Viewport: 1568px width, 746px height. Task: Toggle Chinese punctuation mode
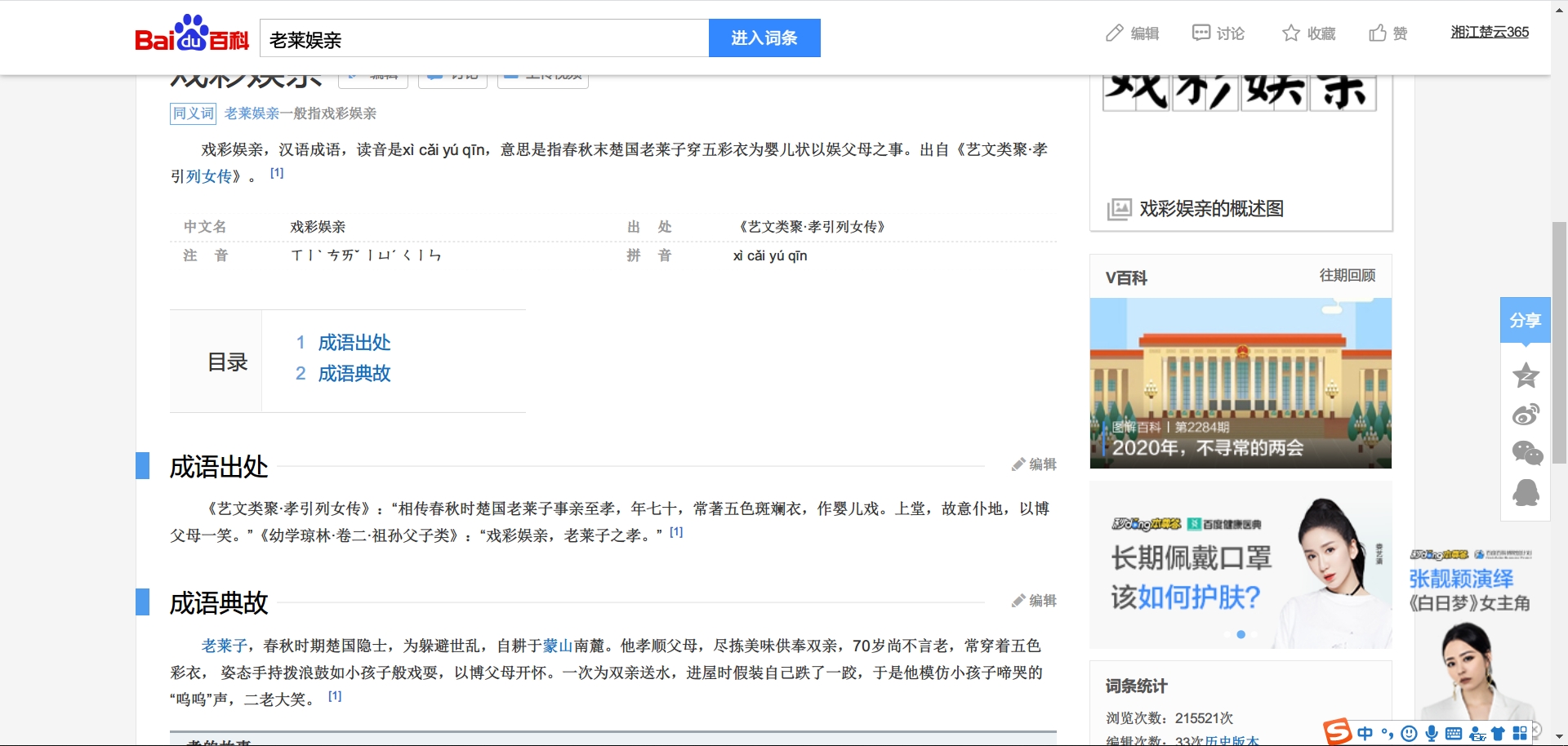click(x=1387, y=734)
